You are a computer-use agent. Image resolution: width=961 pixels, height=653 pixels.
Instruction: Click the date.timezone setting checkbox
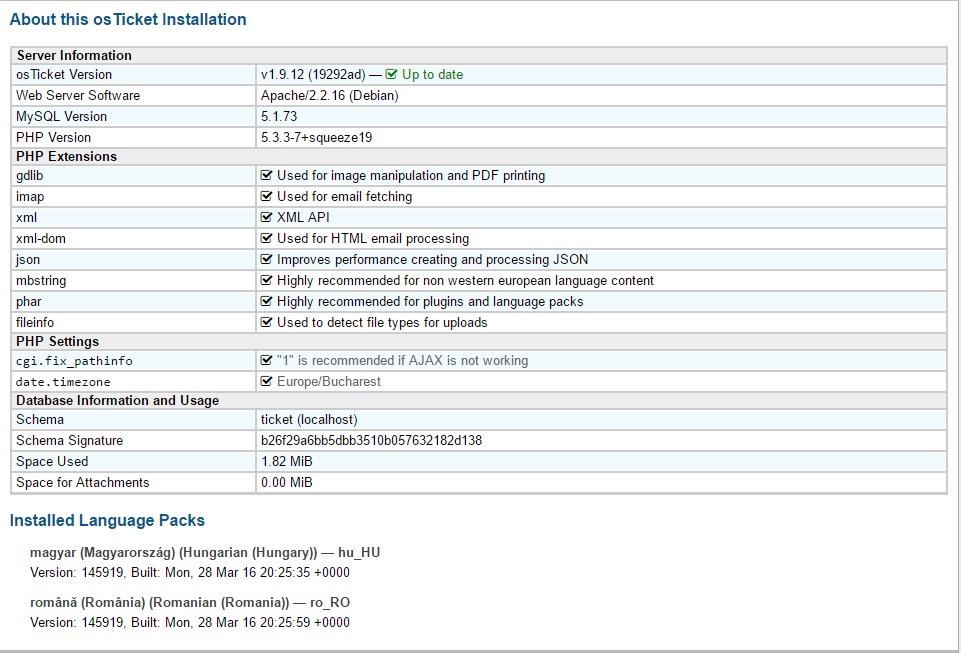pyautogui.click(x=267, y=381)
